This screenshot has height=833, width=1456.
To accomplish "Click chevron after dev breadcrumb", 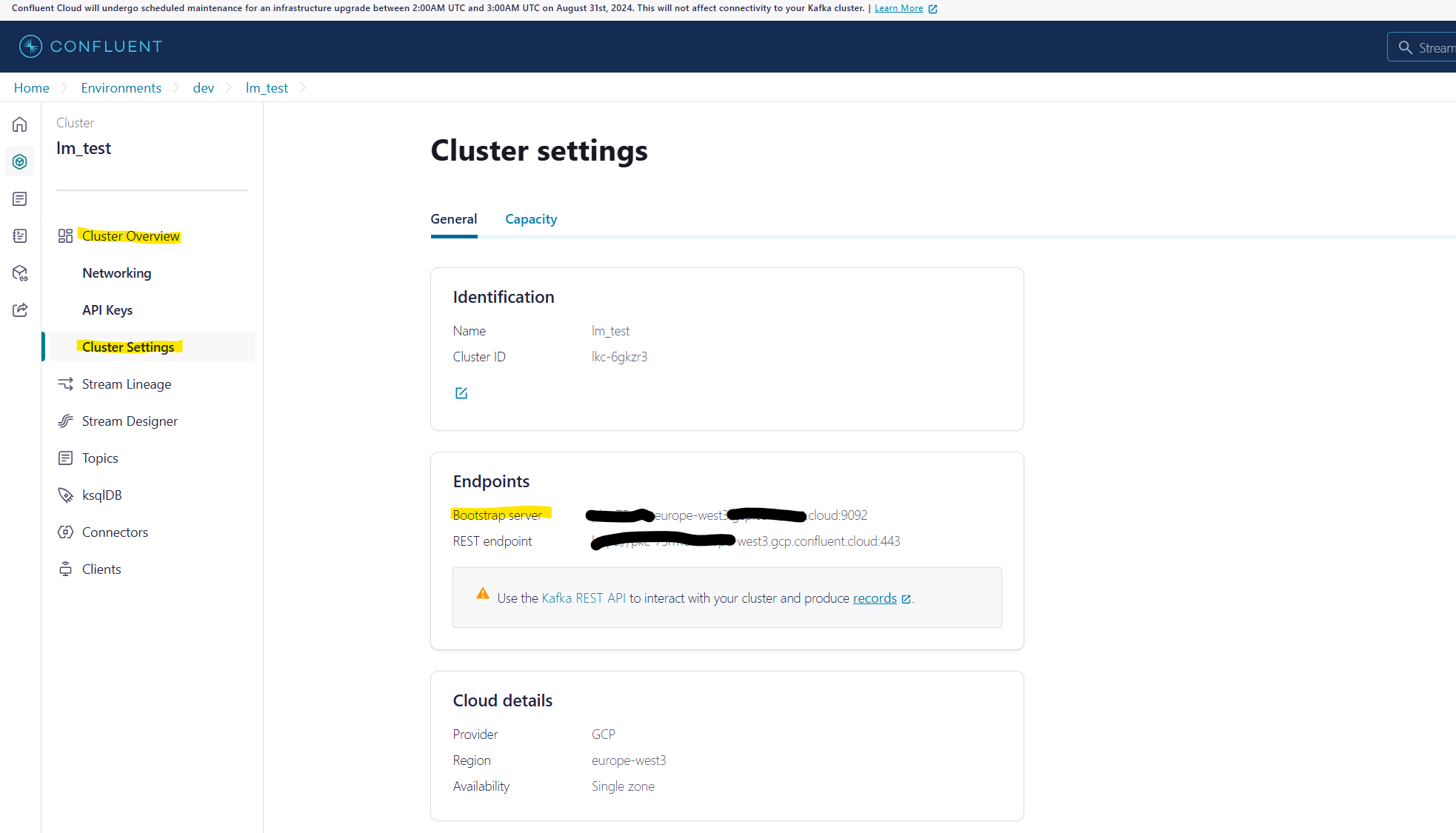I will (x=229, y=87).
